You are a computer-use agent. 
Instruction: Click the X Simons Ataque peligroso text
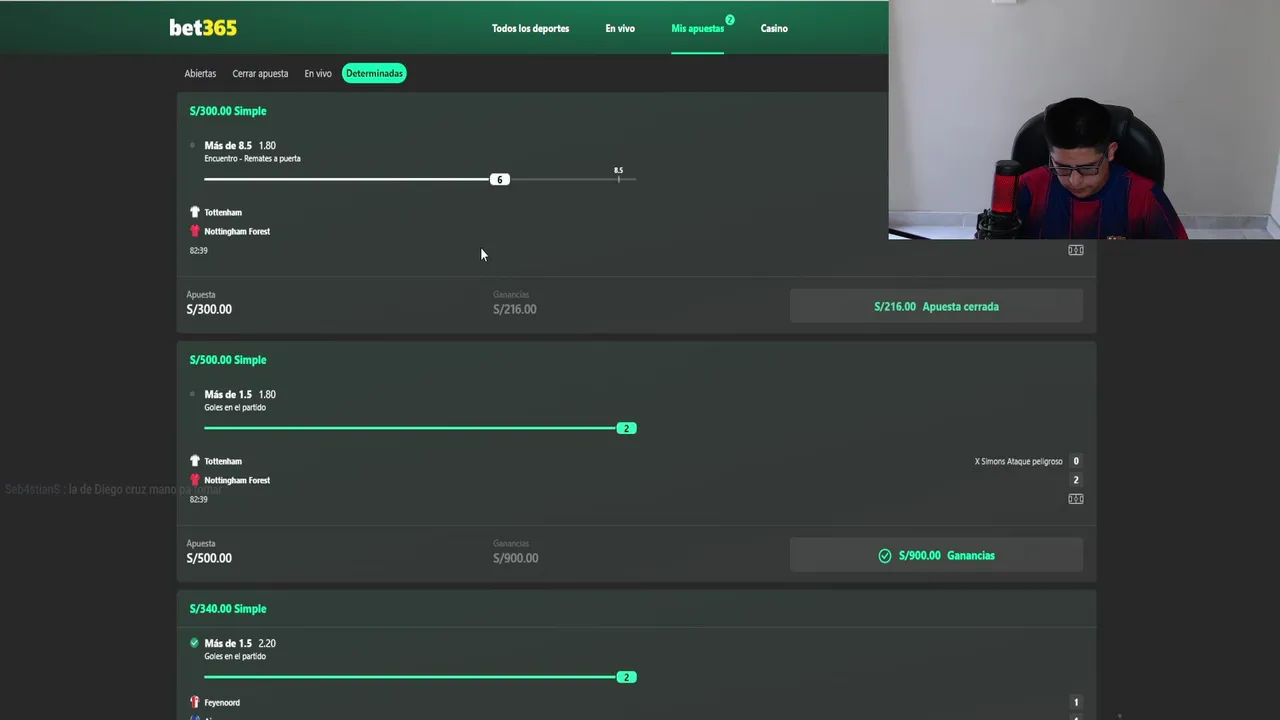point(1018,461)
